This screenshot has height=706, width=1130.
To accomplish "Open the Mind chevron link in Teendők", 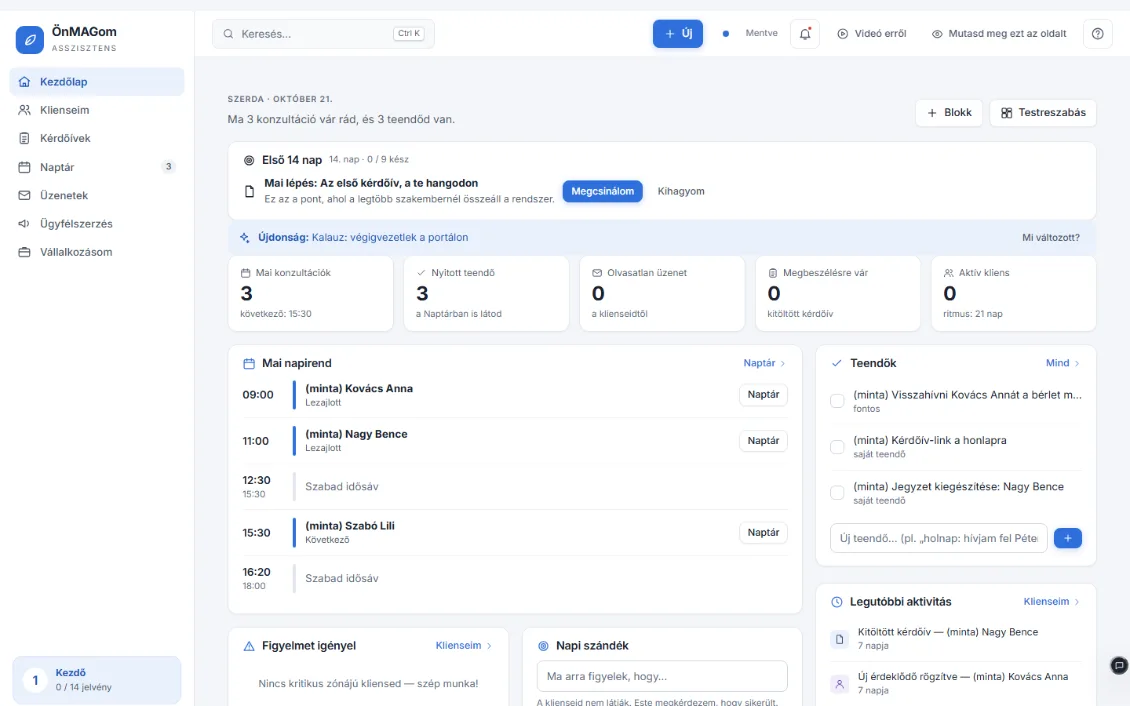I will click(1063, 363).
